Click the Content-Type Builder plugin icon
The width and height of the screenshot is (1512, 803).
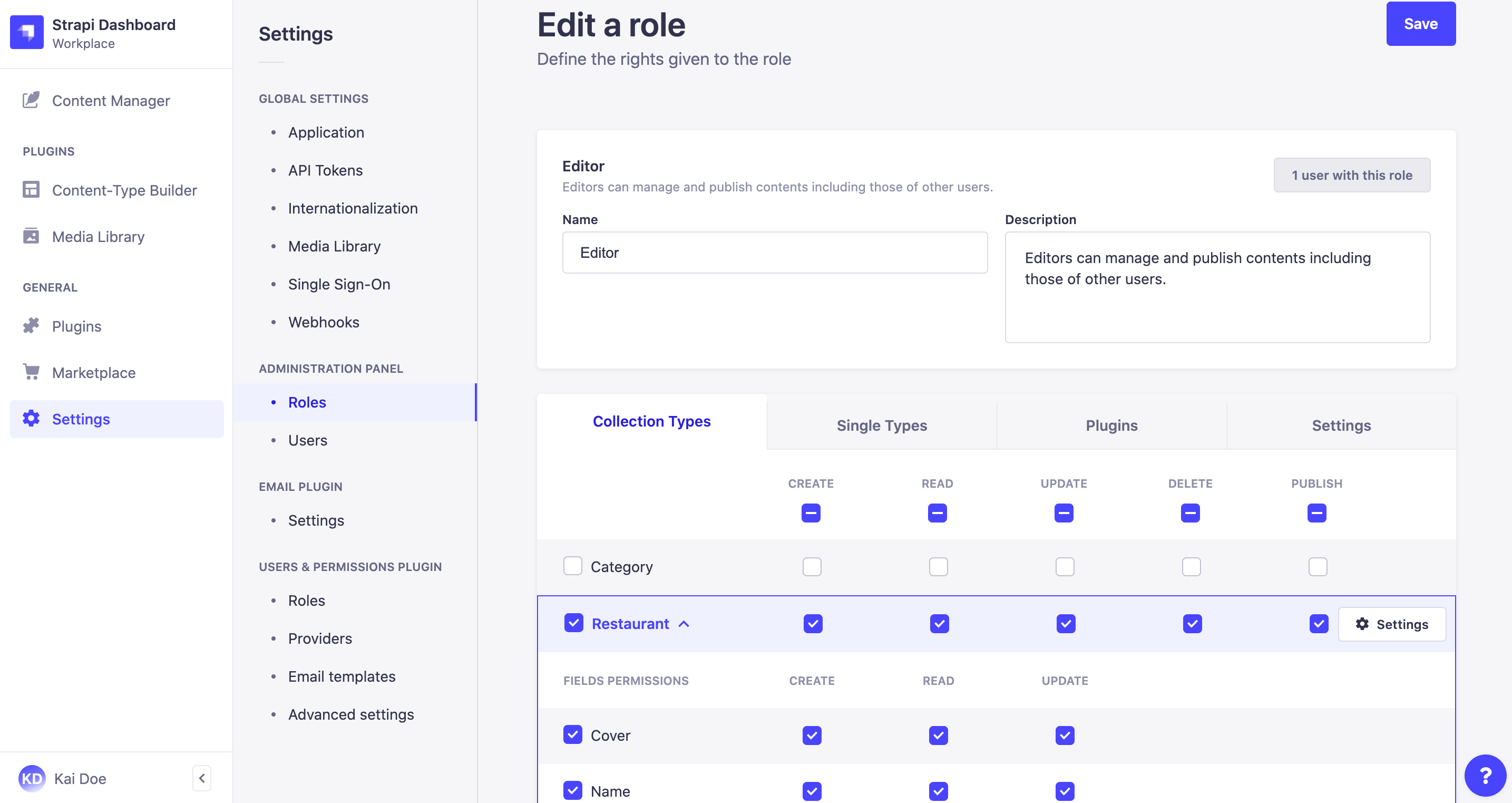pos(31,189)
